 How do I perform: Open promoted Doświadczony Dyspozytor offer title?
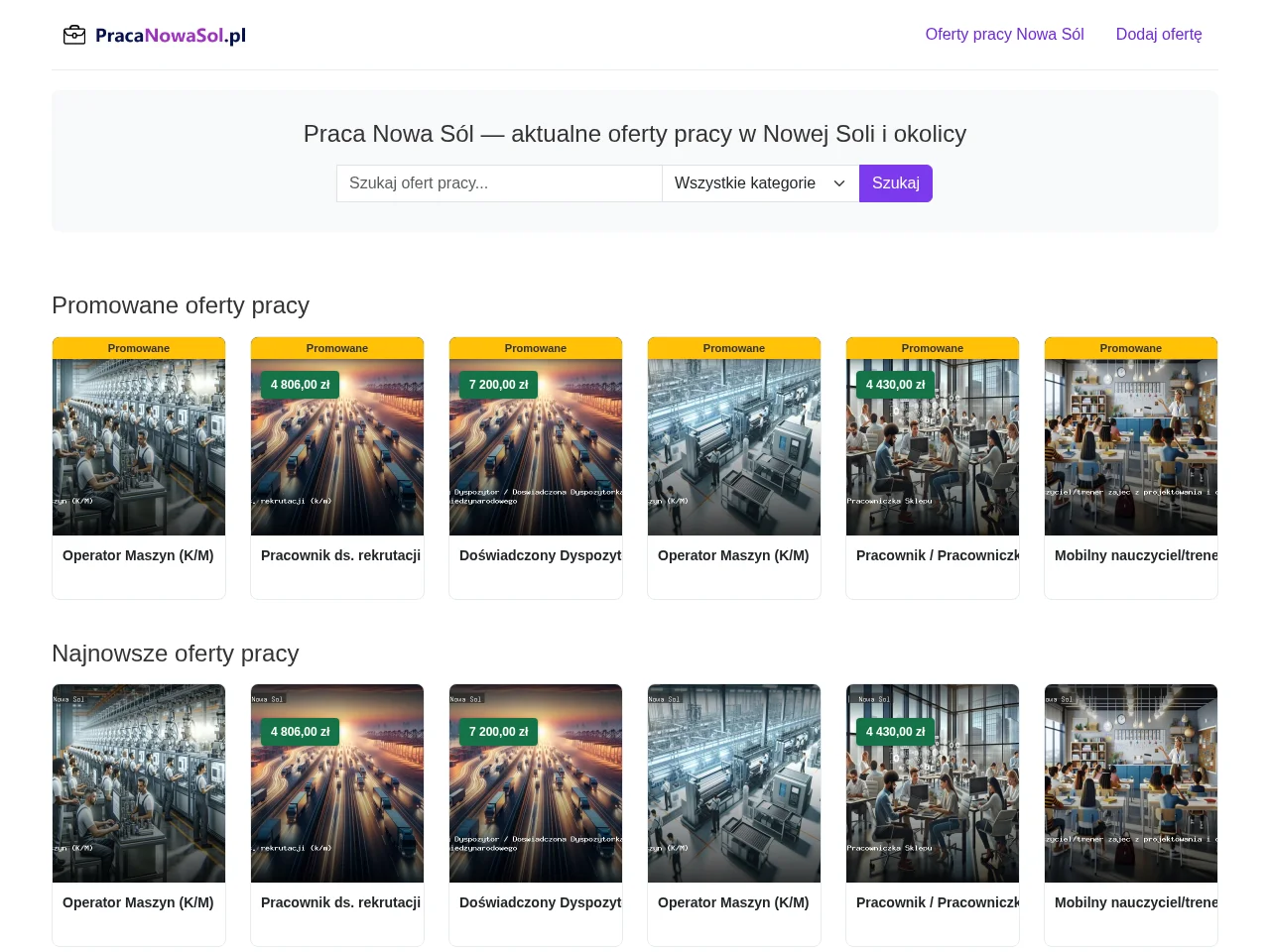541,555
